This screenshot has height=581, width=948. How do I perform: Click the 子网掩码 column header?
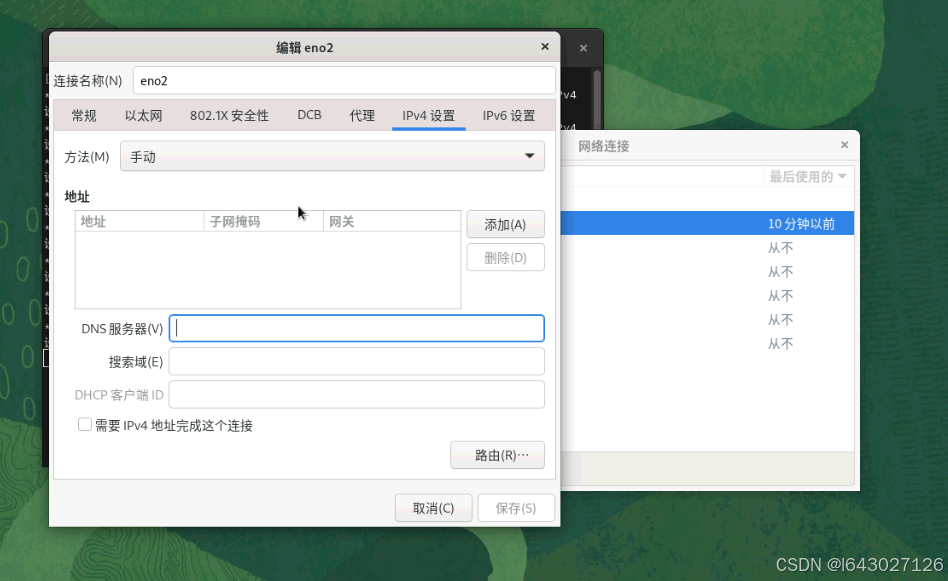coord(264,221)
